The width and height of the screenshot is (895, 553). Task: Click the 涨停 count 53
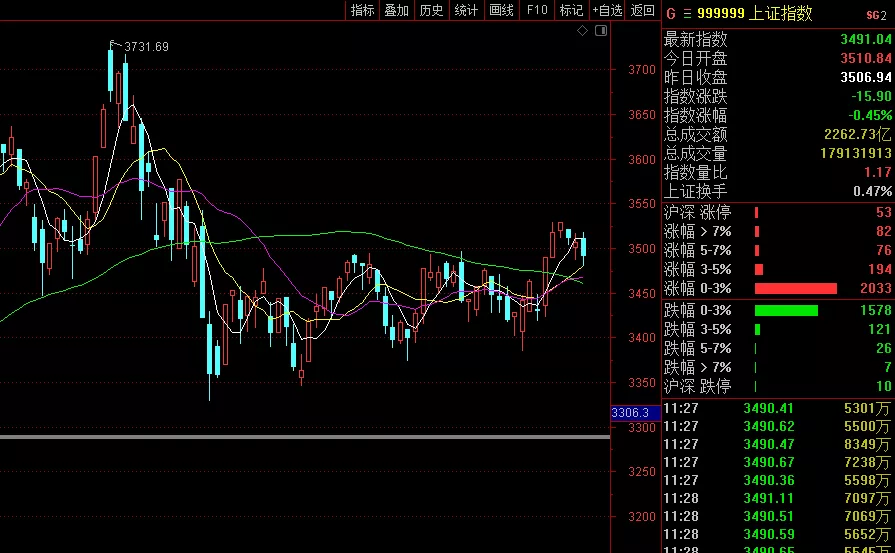(x=884, y=213)
